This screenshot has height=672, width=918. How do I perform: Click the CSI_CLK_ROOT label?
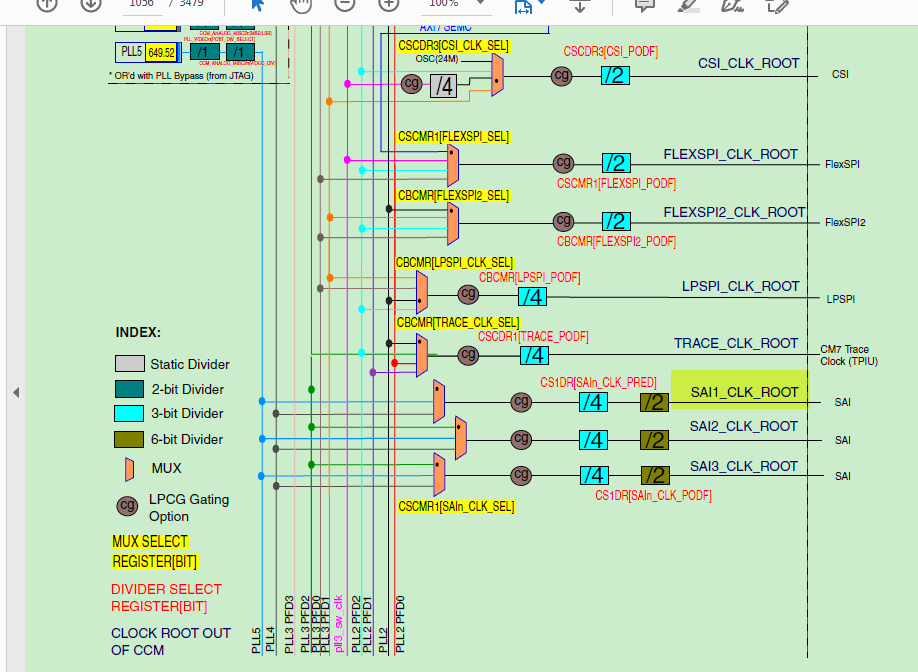click(x=748, y=63)
